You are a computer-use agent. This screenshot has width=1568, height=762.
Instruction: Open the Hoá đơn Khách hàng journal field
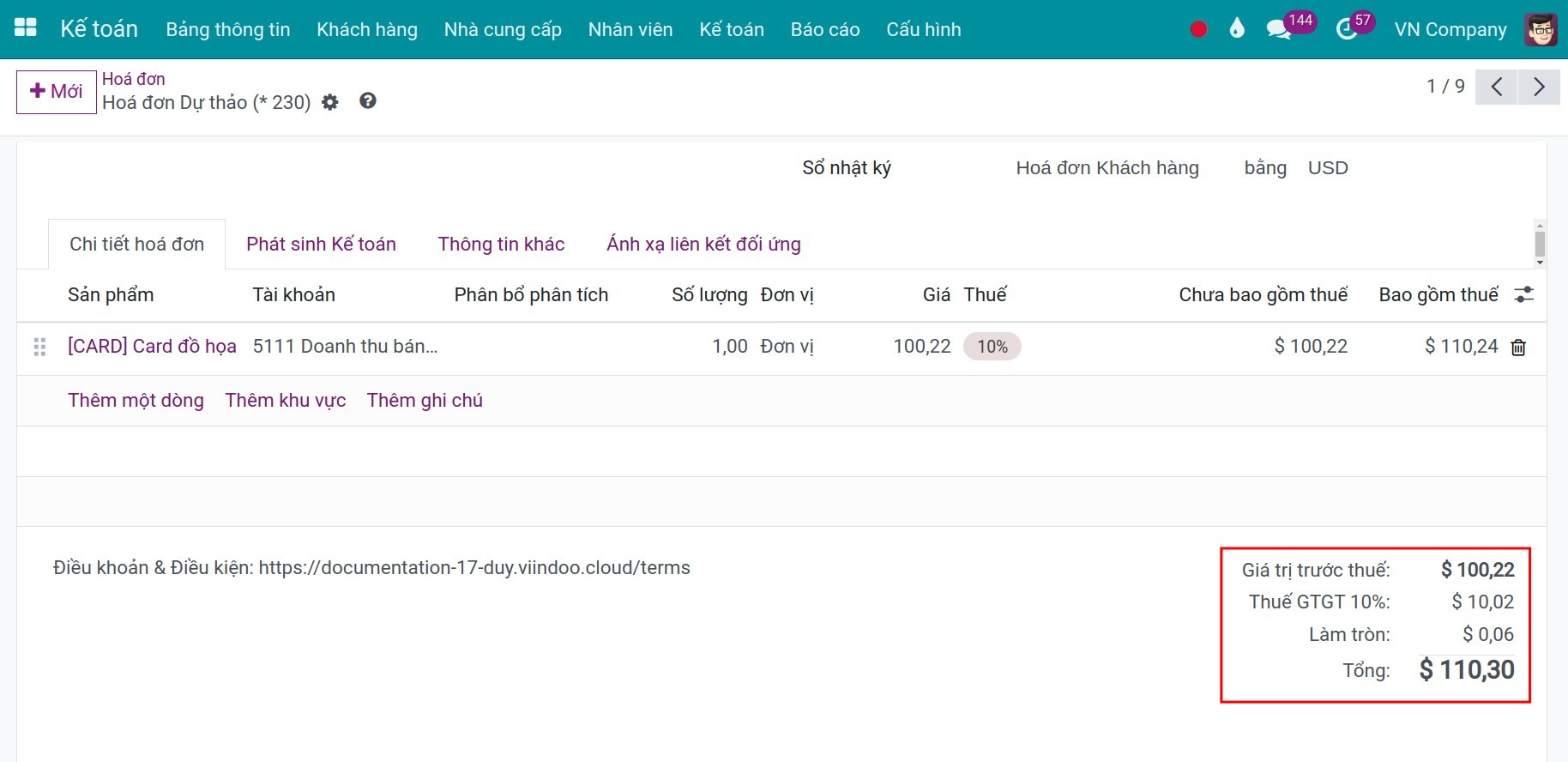point(1107,168)
